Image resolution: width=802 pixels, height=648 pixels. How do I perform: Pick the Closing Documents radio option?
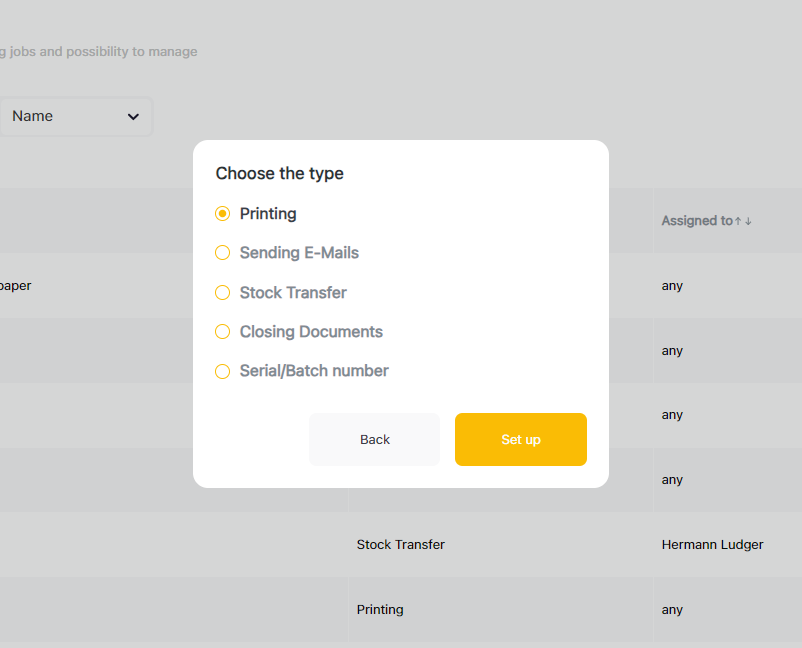click(223, 332)
